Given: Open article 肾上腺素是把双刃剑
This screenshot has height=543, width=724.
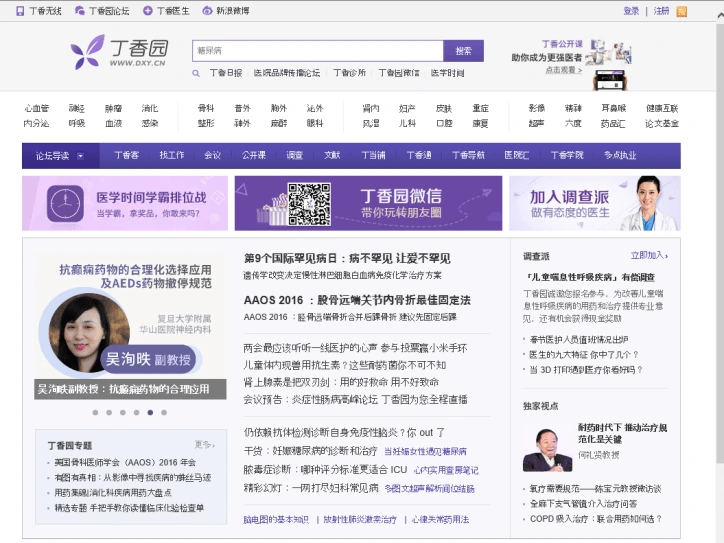Looking at the screenshot, I should pyautogui.click(x=341, y=382).
